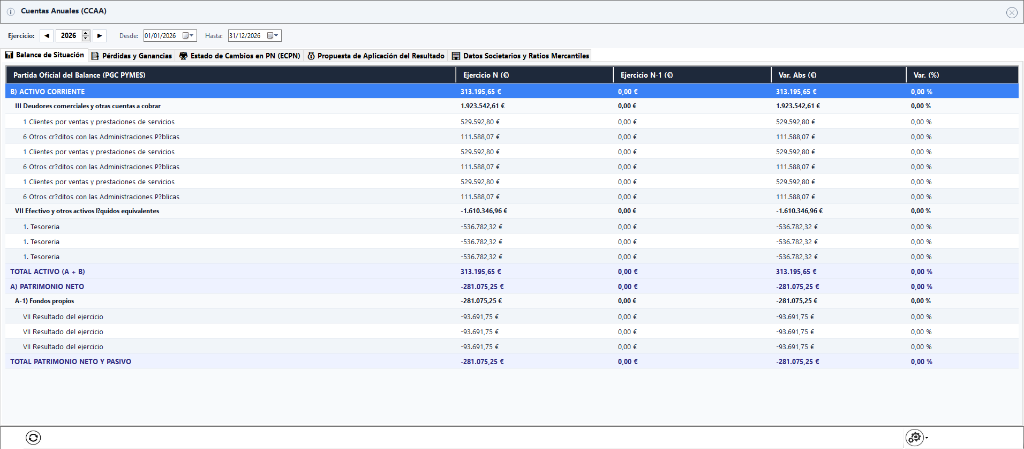This screenshot has height=449, width=1024.
Task: Click the refresh icon at bottom left
Action: (x=33, y=438)
